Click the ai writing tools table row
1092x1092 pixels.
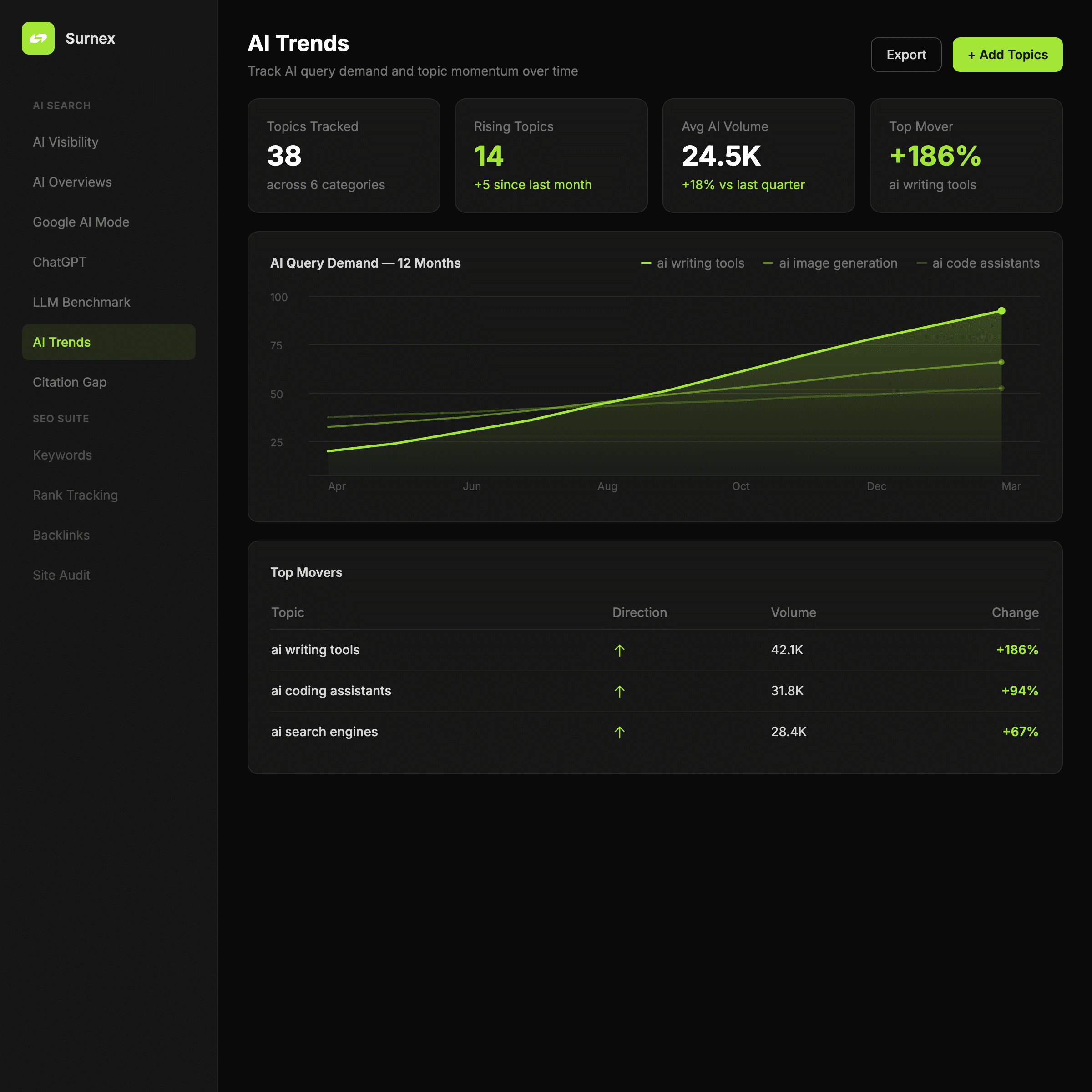tap(315, 650)
